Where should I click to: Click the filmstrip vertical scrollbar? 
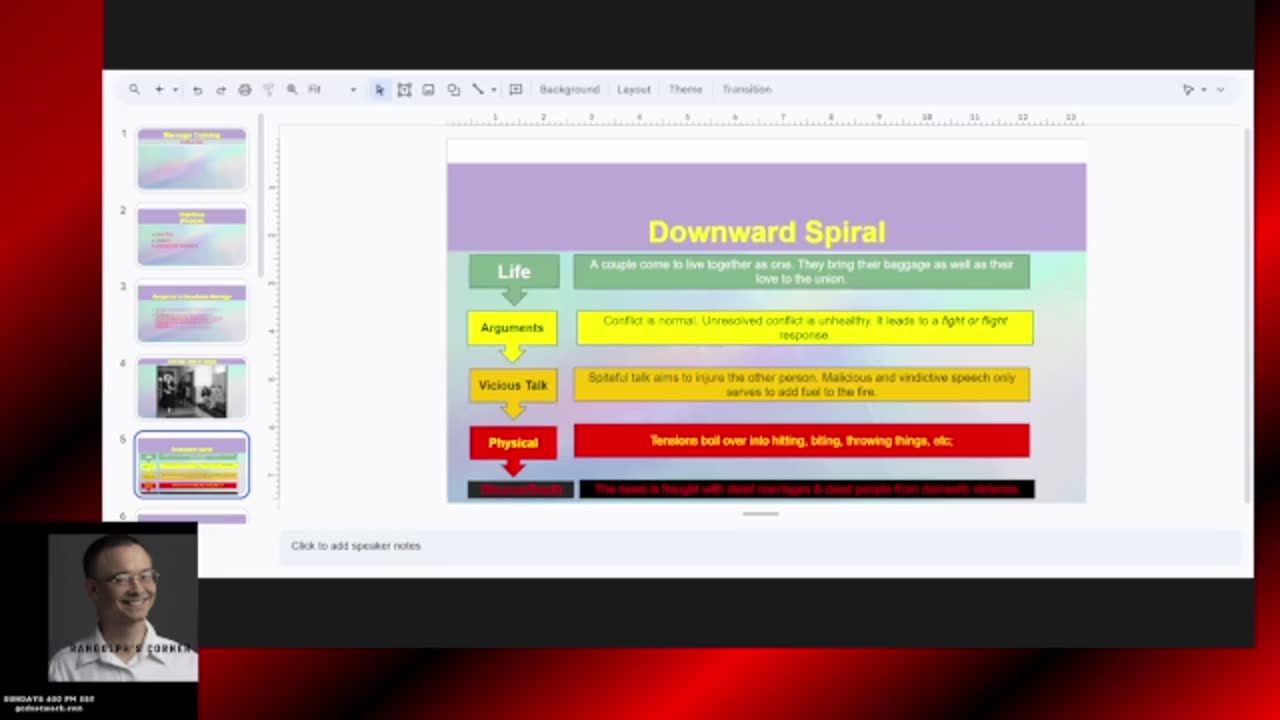(x=261, y=195)
